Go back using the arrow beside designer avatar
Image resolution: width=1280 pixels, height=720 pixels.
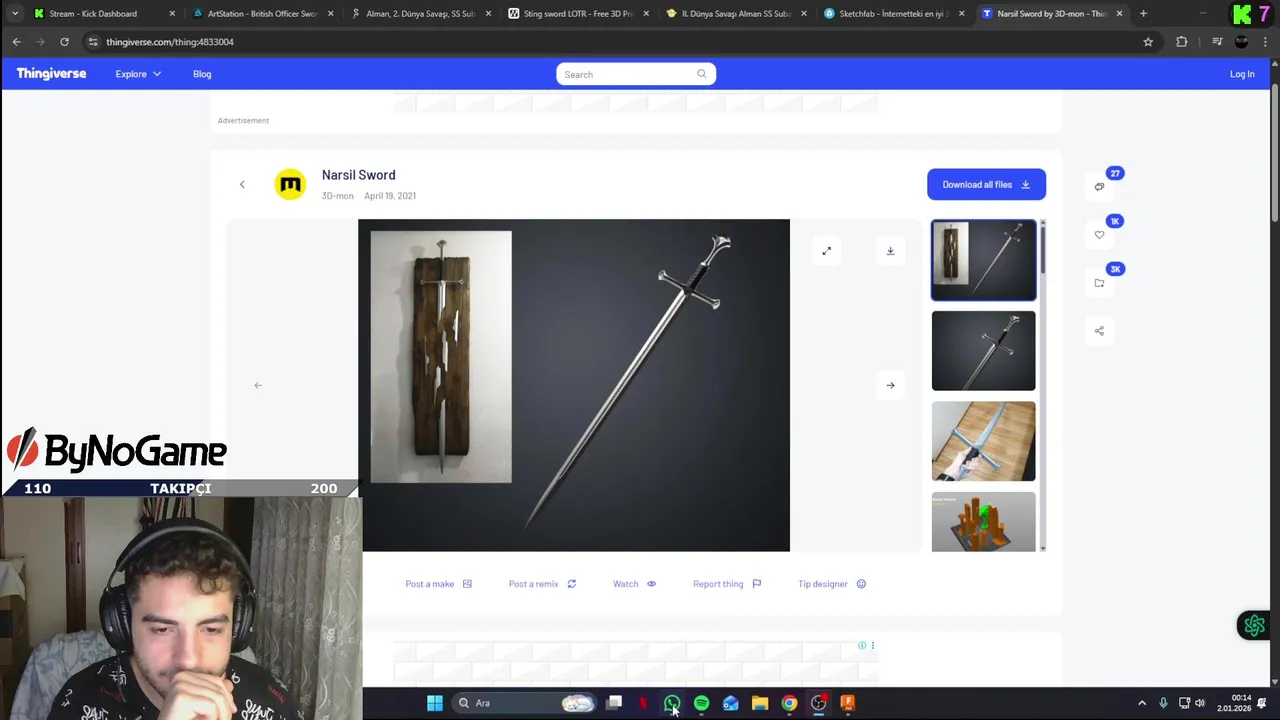click(242, 184)
